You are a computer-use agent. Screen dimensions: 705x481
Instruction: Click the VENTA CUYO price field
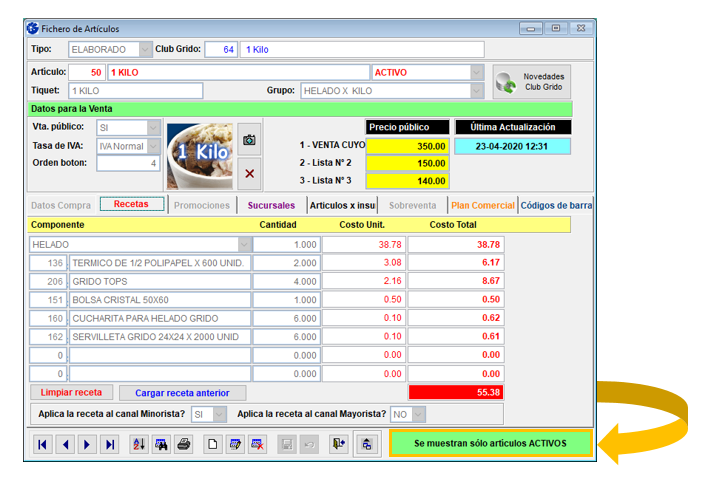[407, 146]
